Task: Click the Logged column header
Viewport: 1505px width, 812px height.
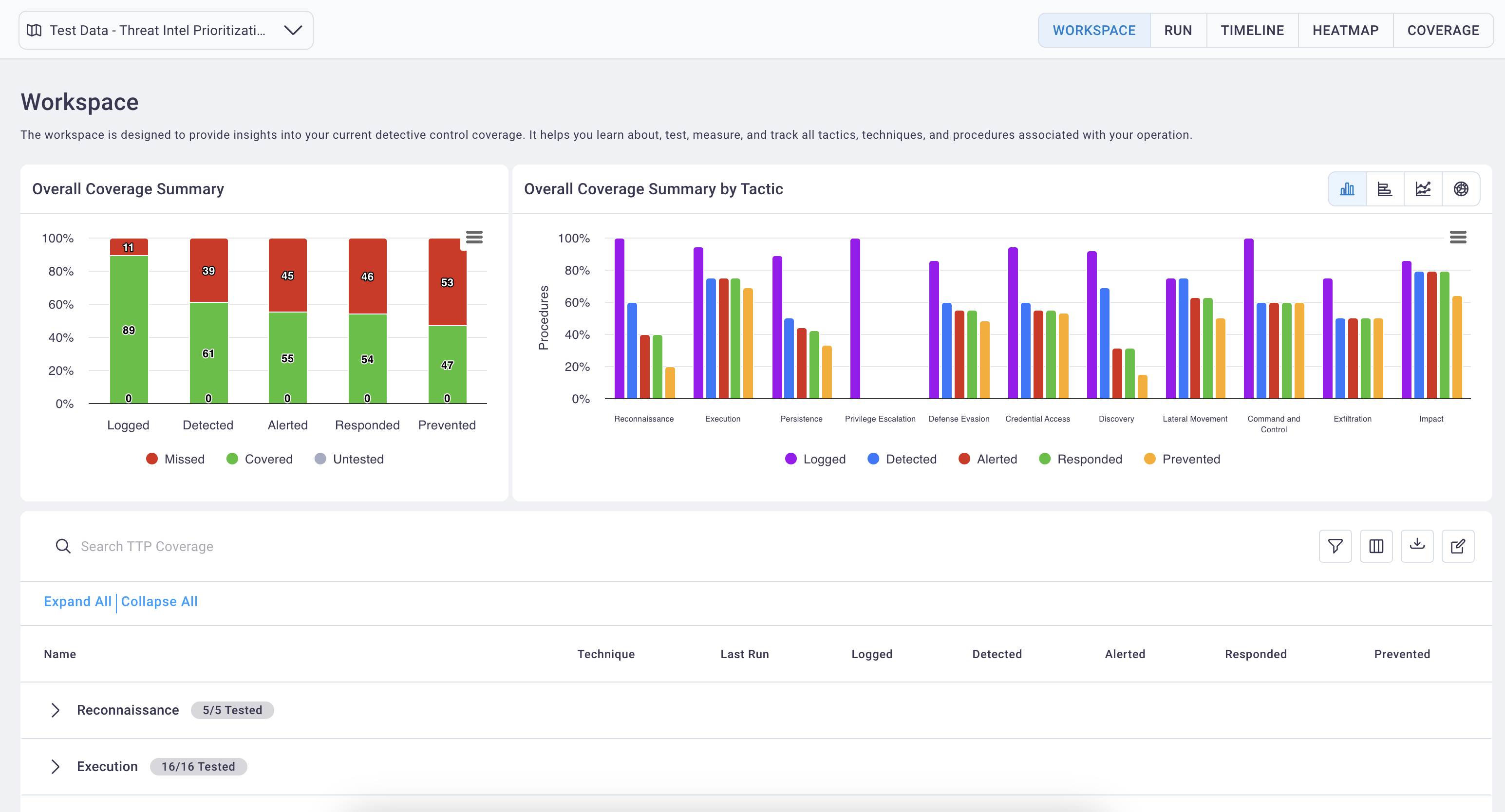Action: coord(872,654)
